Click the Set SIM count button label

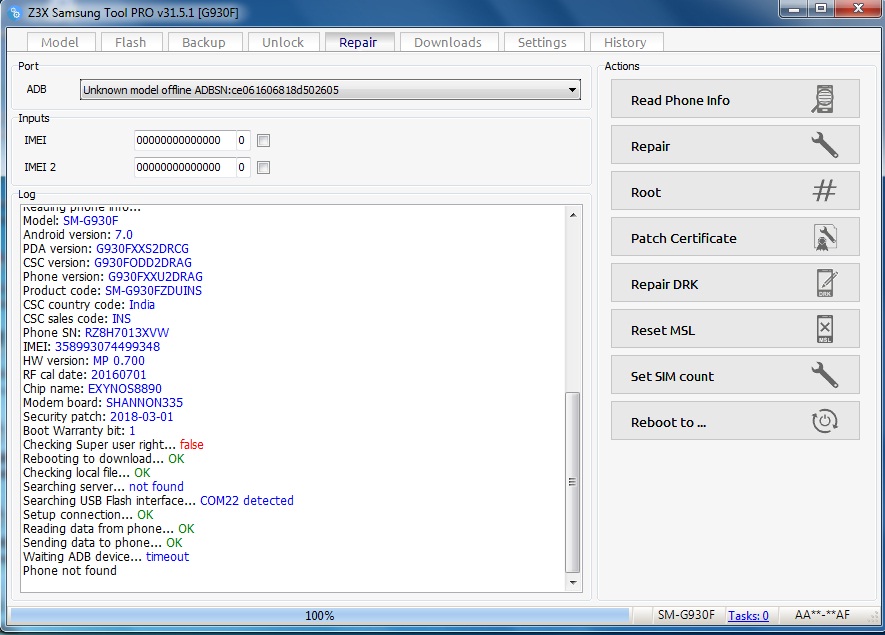pos(672,376)
